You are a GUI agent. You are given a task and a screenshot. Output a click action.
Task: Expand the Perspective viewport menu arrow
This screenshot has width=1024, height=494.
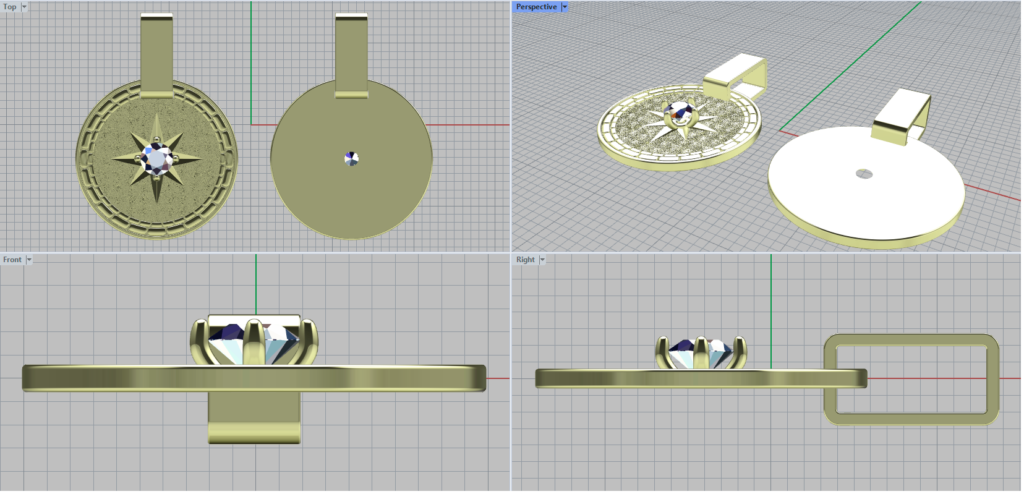[x=565, y=7]
